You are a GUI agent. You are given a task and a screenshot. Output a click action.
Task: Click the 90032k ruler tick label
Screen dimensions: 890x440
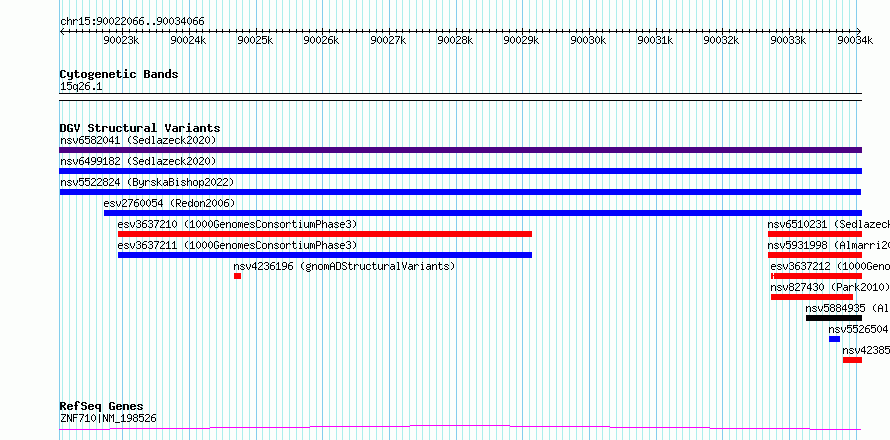(721, 40)
